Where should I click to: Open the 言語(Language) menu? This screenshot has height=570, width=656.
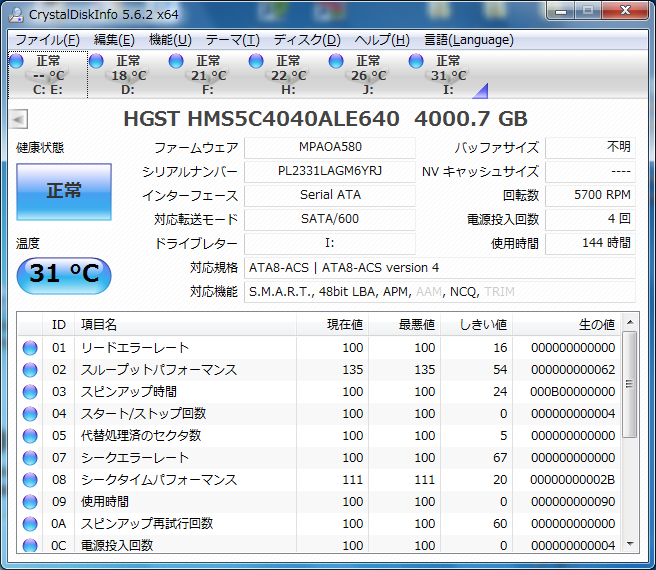[469, 40]
